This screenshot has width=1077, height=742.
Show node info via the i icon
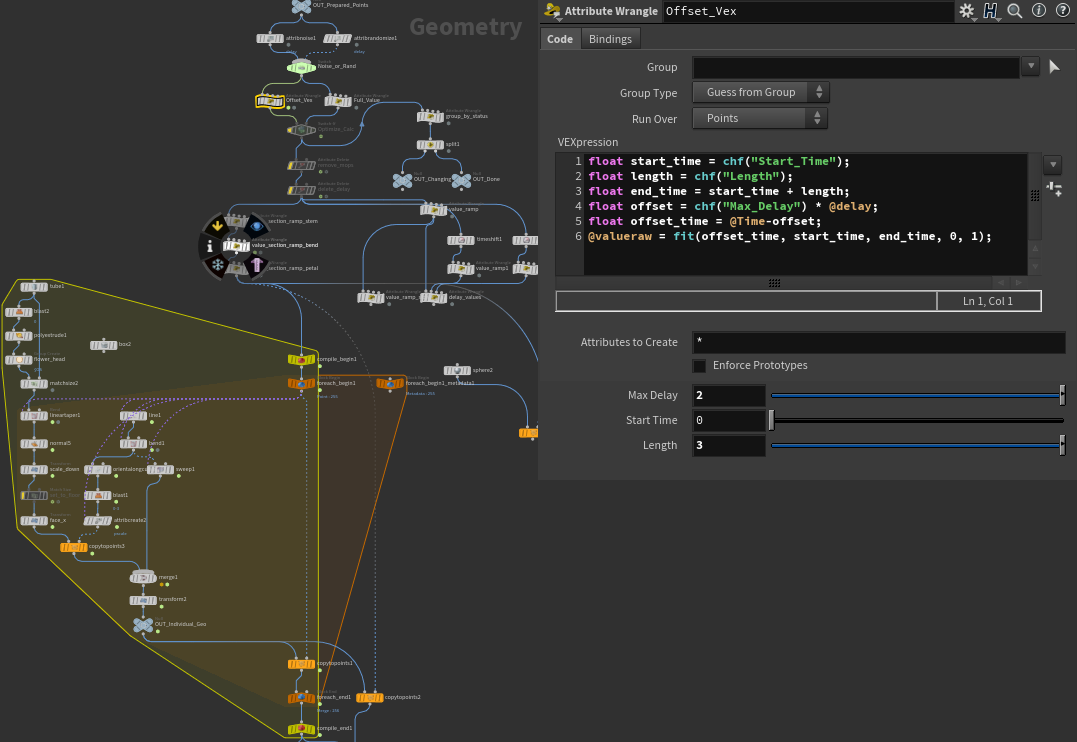tap(1039, 10)
